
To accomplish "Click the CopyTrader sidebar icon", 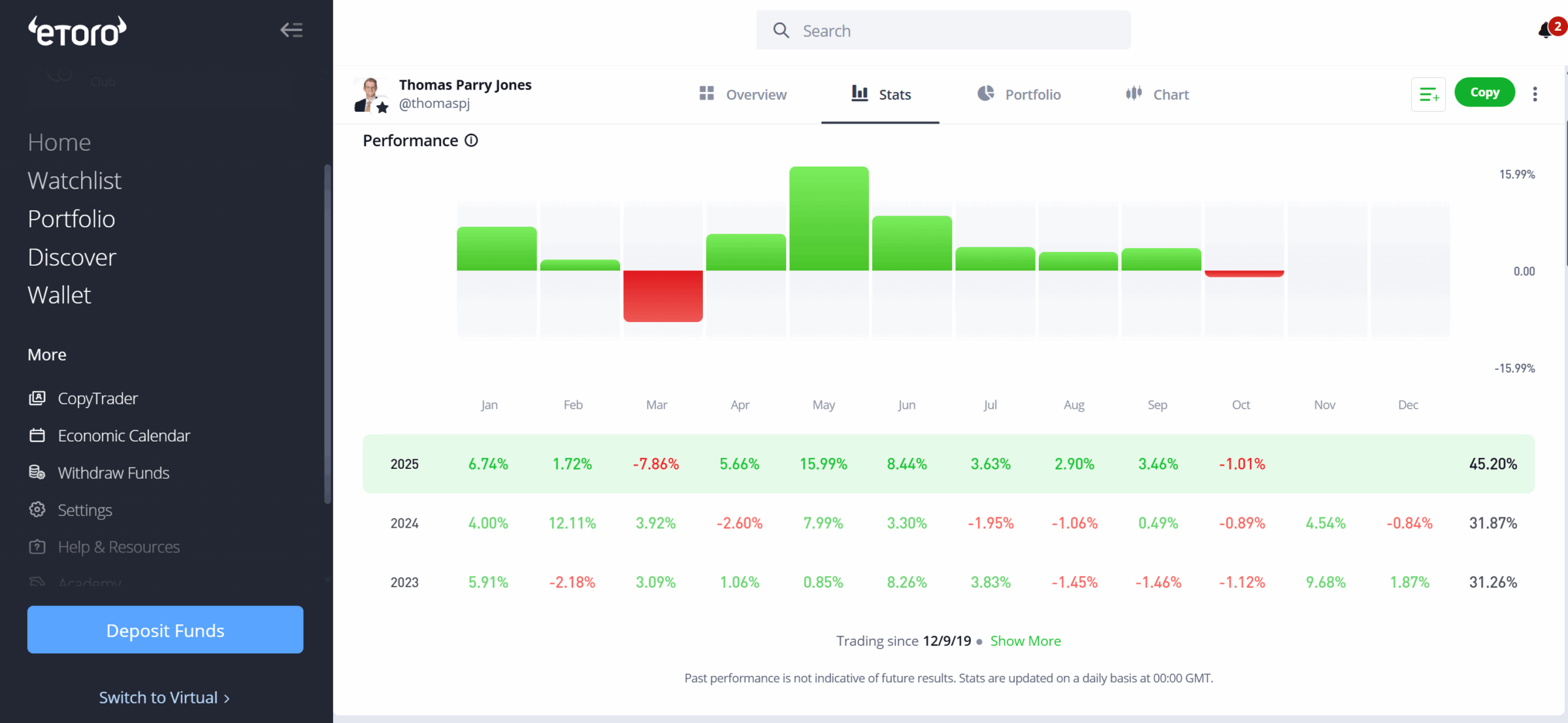I will [x=37, y=398].
